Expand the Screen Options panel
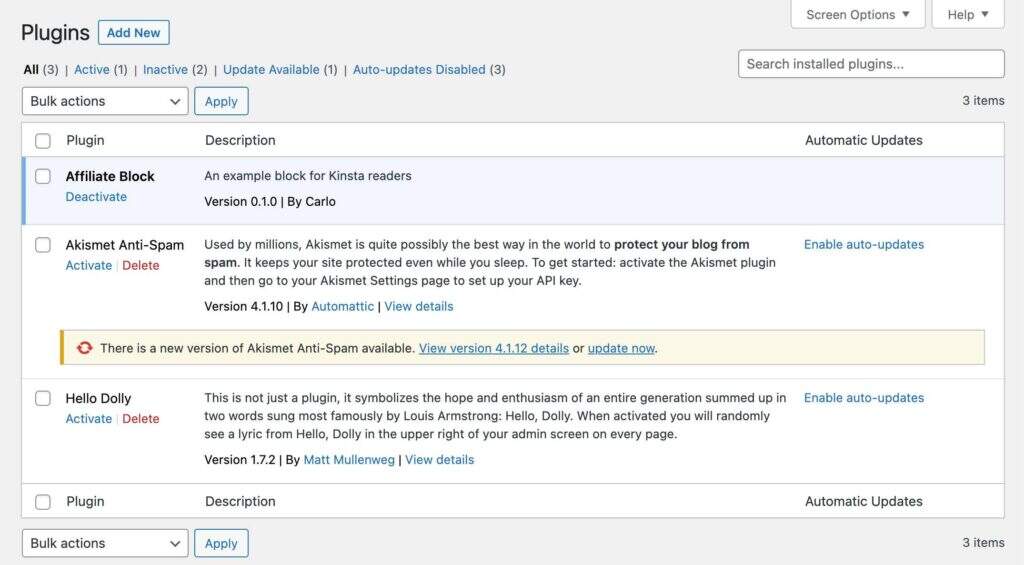 tap(858, 15)
